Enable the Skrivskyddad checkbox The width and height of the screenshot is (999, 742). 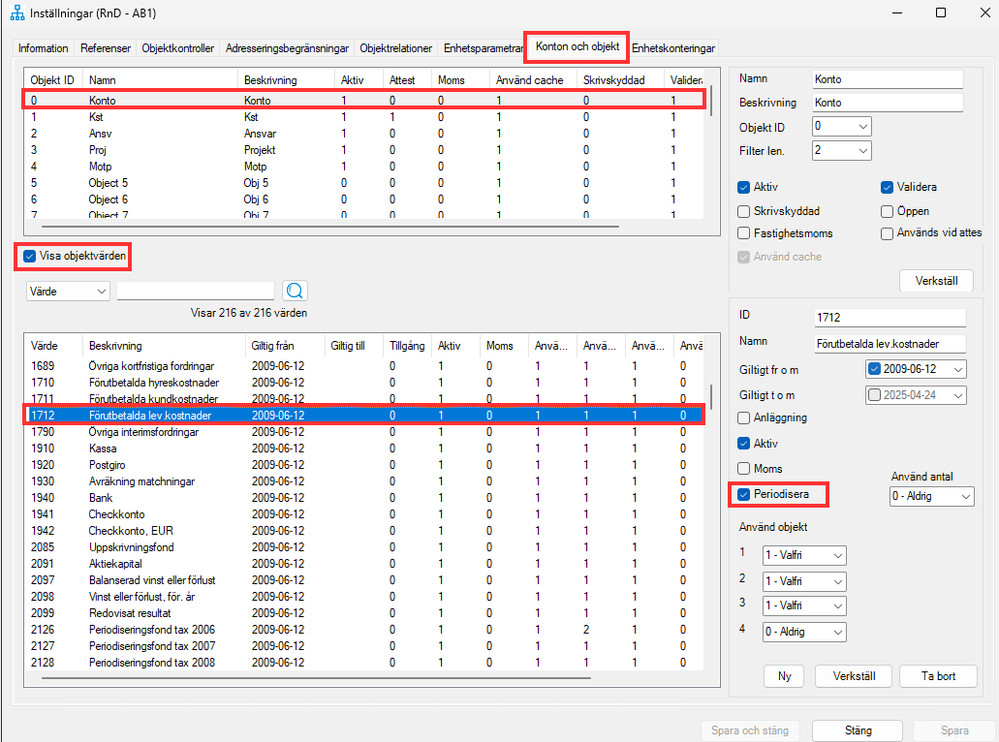[x=744, y=211]
